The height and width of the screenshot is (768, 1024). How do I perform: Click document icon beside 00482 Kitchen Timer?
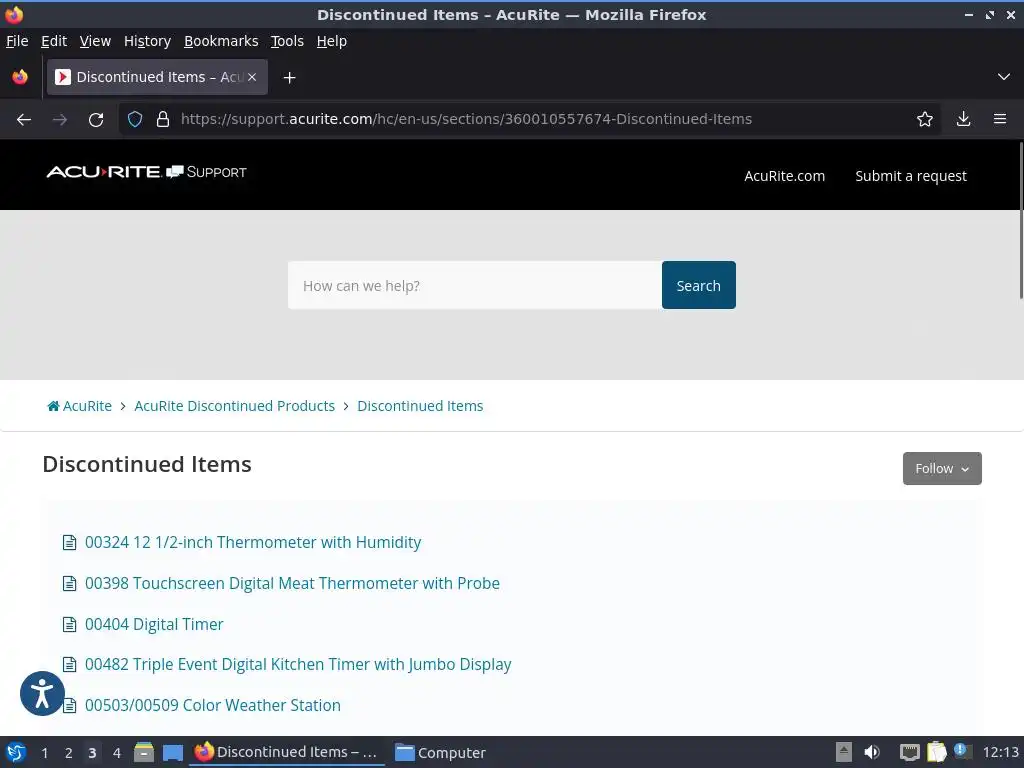point(69,665)
